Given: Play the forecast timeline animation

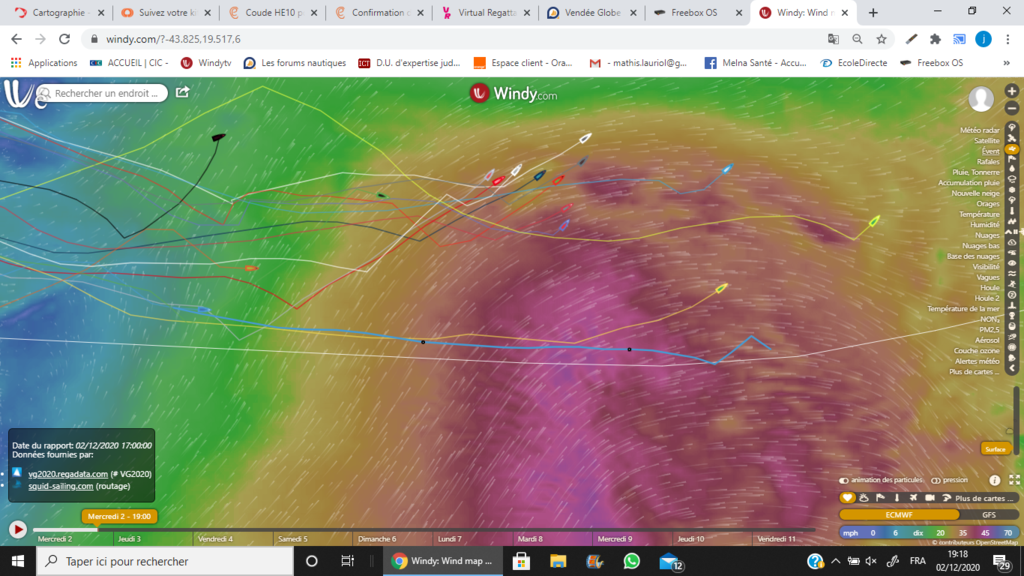Looking at the screenshot, I should point(18,529).
